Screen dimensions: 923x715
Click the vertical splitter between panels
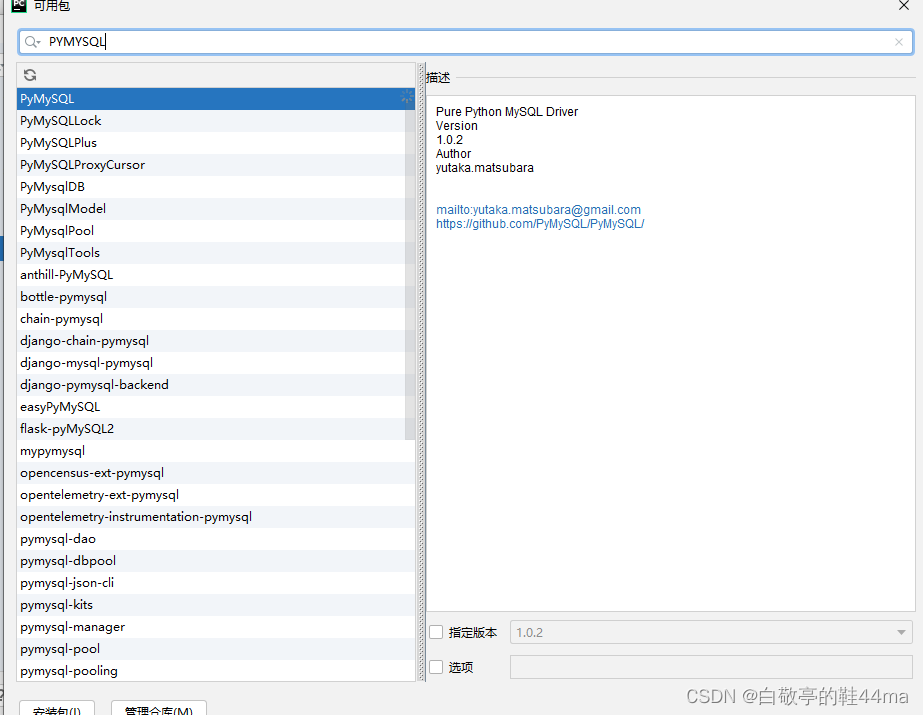pos(421,372)
